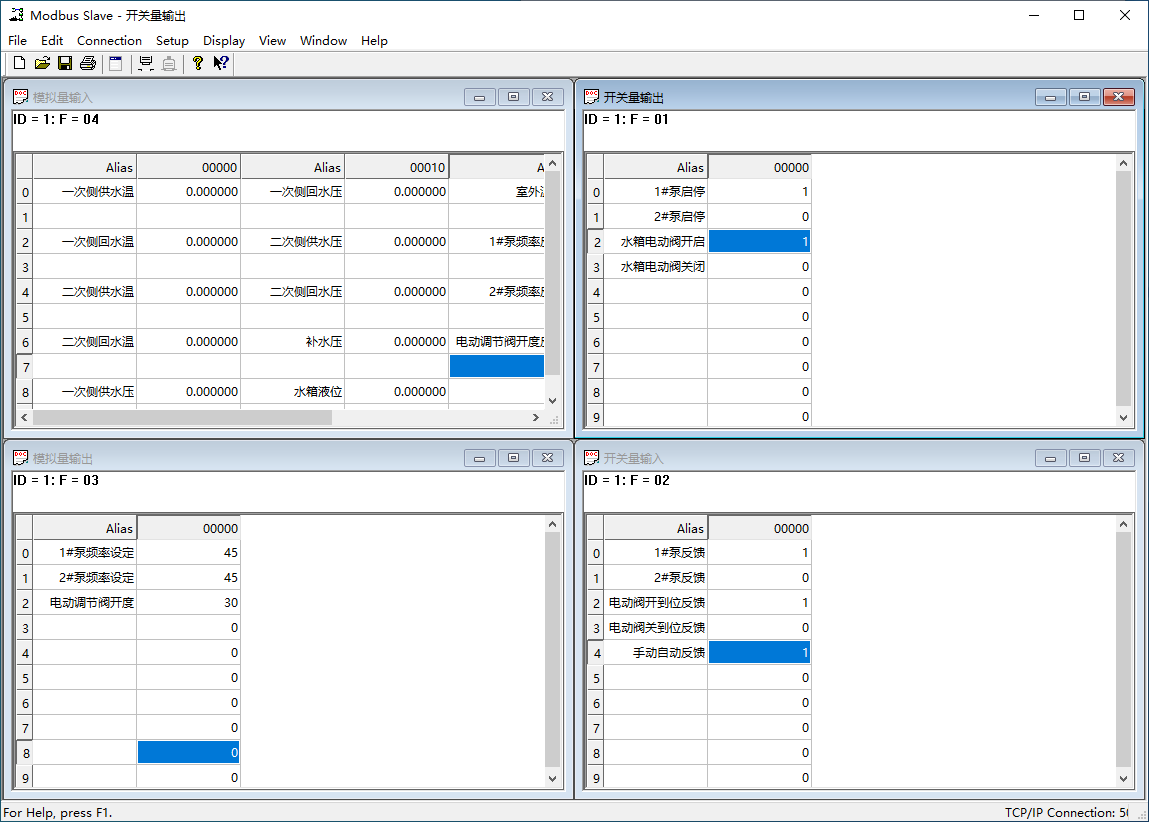Maximize the 模拟量输入 child window

tap(514, 97)
